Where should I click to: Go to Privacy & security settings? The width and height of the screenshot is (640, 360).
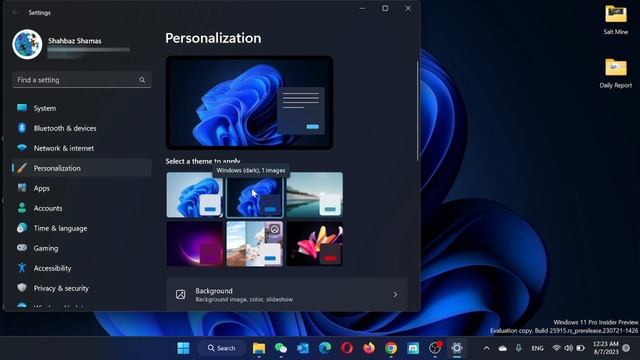point(82,288)
